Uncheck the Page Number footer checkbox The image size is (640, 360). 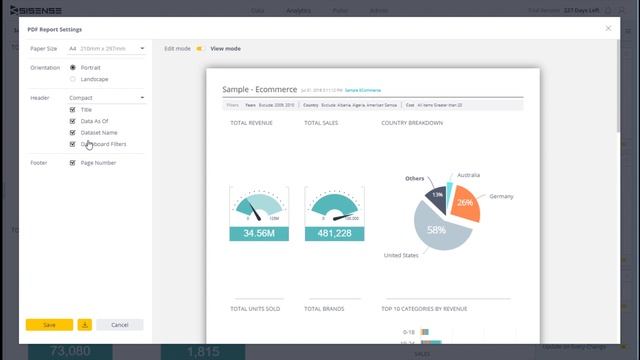(73, 163)
